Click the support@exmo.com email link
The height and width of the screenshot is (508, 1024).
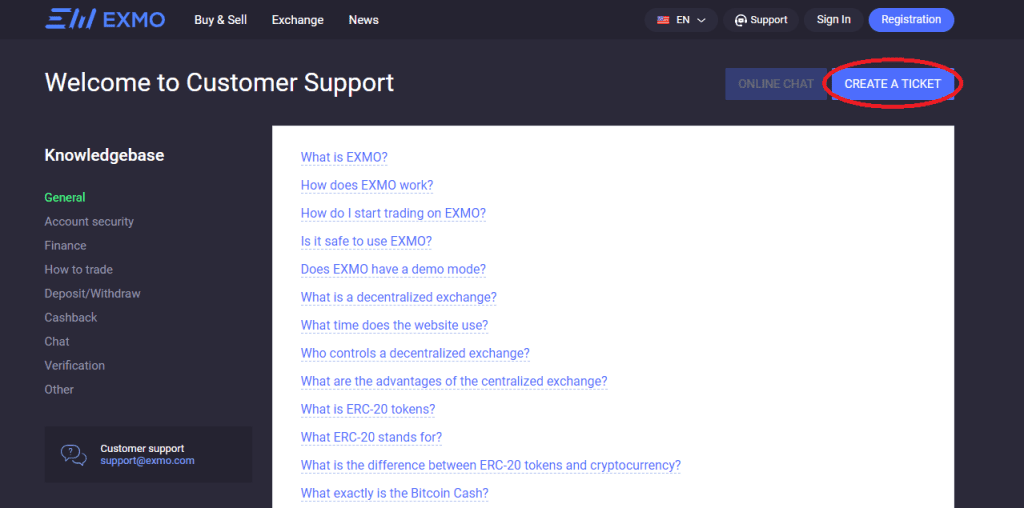[x=147, y=461]
